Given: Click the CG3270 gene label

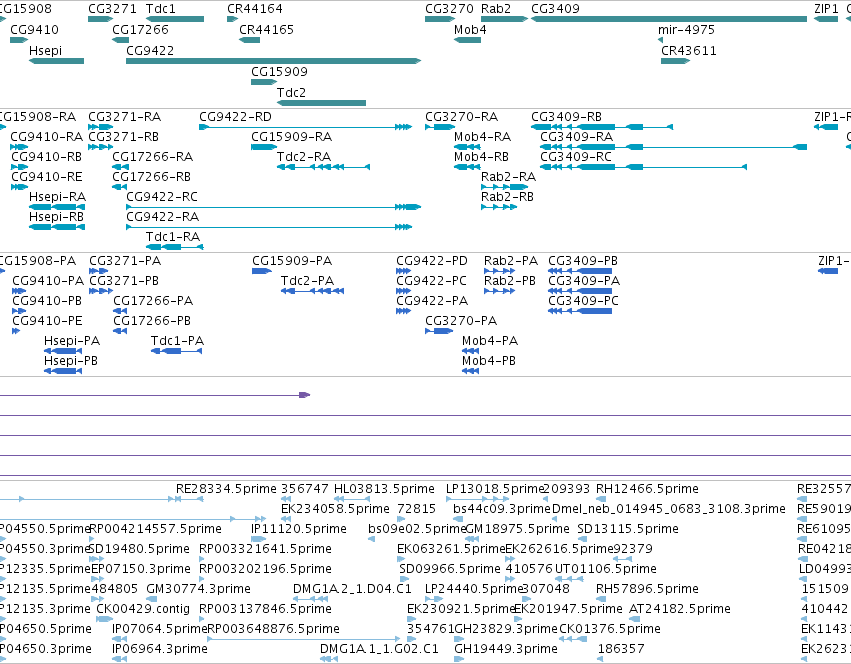Looking at the screenshot, I should pyautogui.click(x=449, y=9).
